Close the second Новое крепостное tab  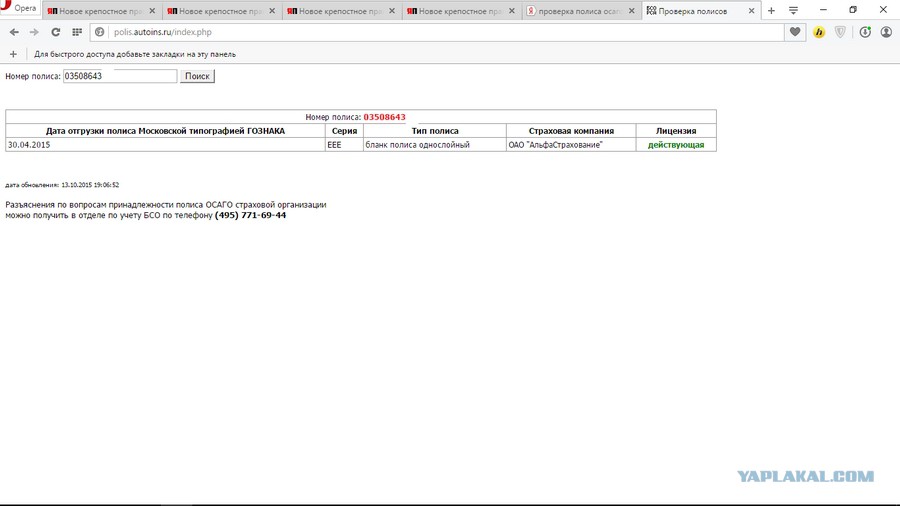point(272,11)
